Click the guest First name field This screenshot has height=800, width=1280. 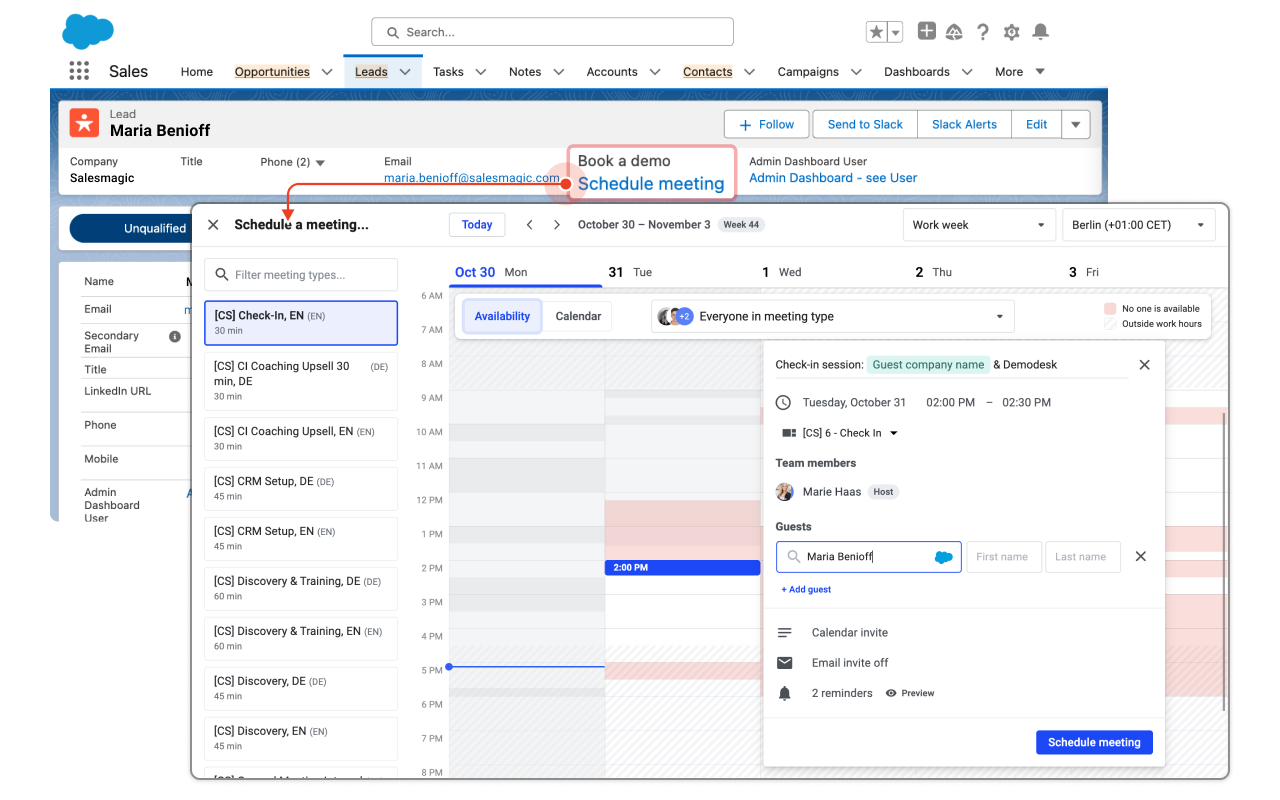pyautogui.click(x=1004, y=557)
